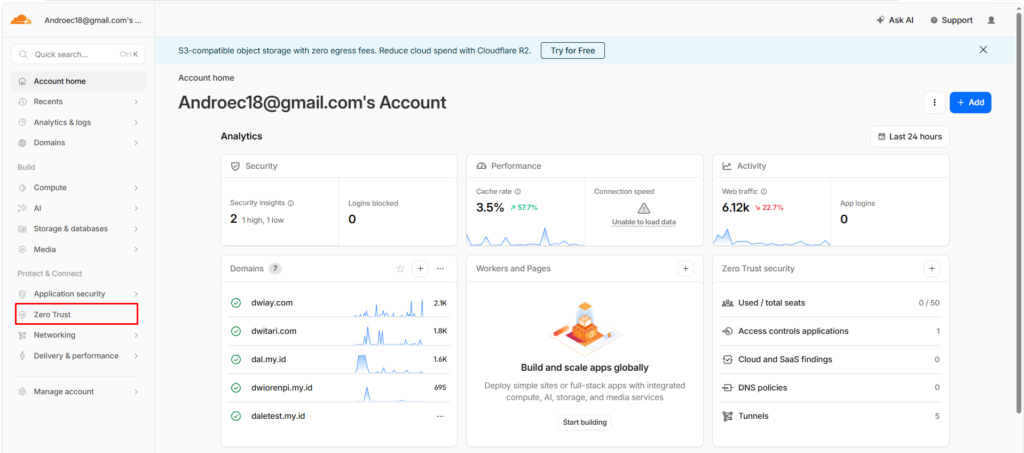Open the Last 24 hours time range dropdown

910,137
